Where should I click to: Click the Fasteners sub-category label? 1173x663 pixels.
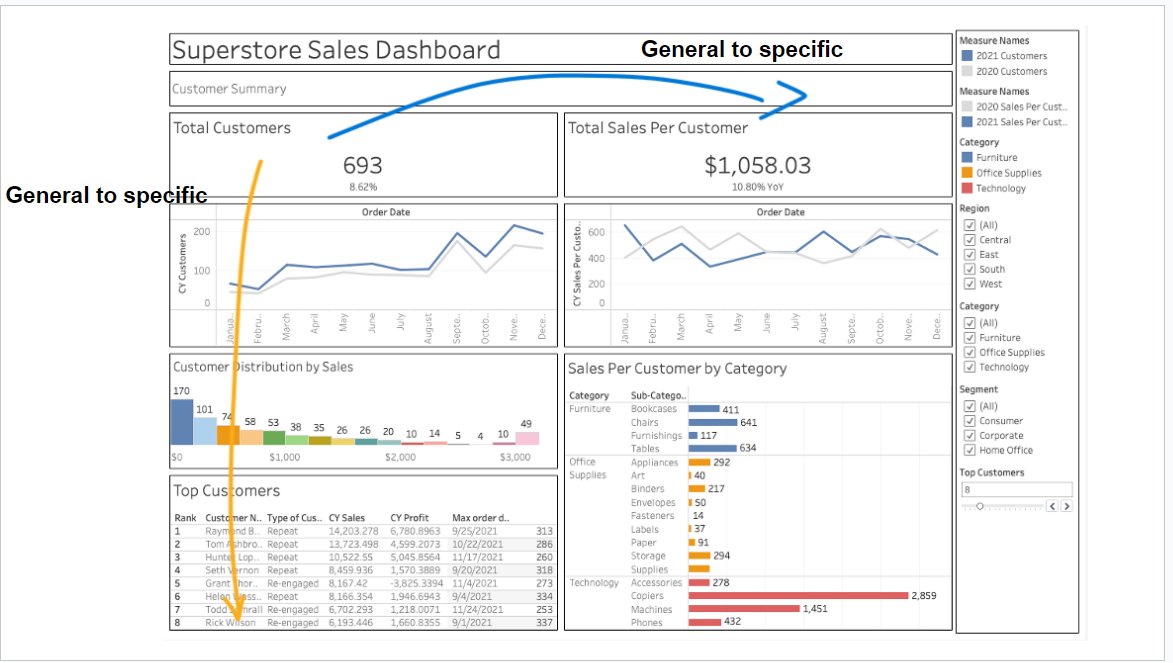[x=652, y=516]
